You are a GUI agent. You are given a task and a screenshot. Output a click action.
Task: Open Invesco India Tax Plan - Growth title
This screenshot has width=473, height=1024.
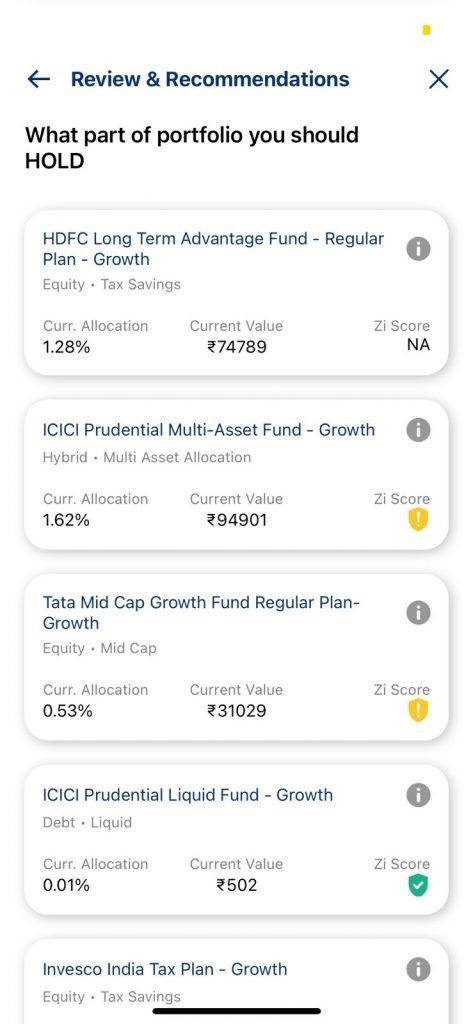click(x=165, y=969)
